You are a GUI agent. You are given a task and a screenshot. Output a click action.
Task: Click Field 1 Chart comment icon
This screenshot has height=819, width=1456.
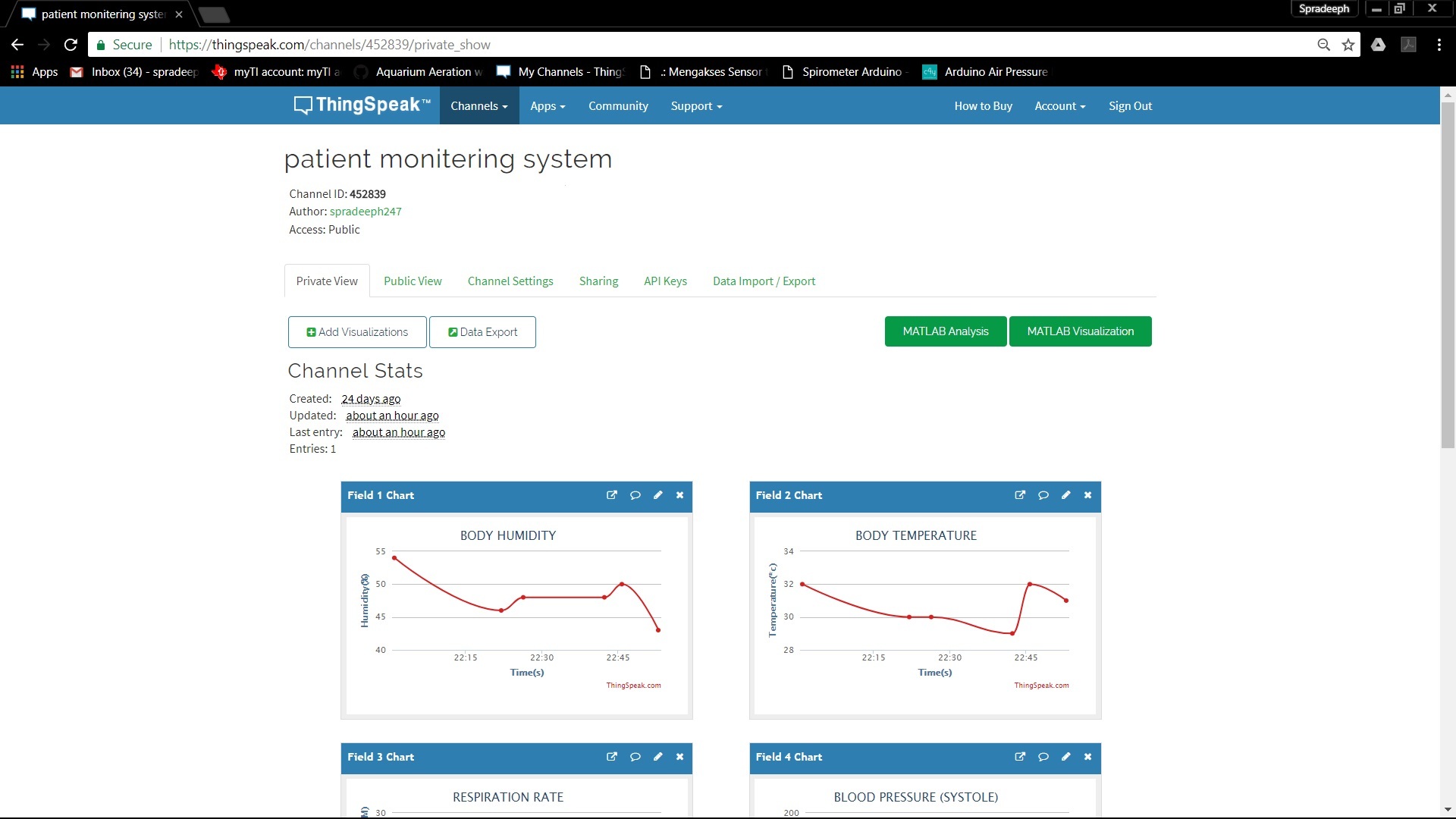pos(635,495)
